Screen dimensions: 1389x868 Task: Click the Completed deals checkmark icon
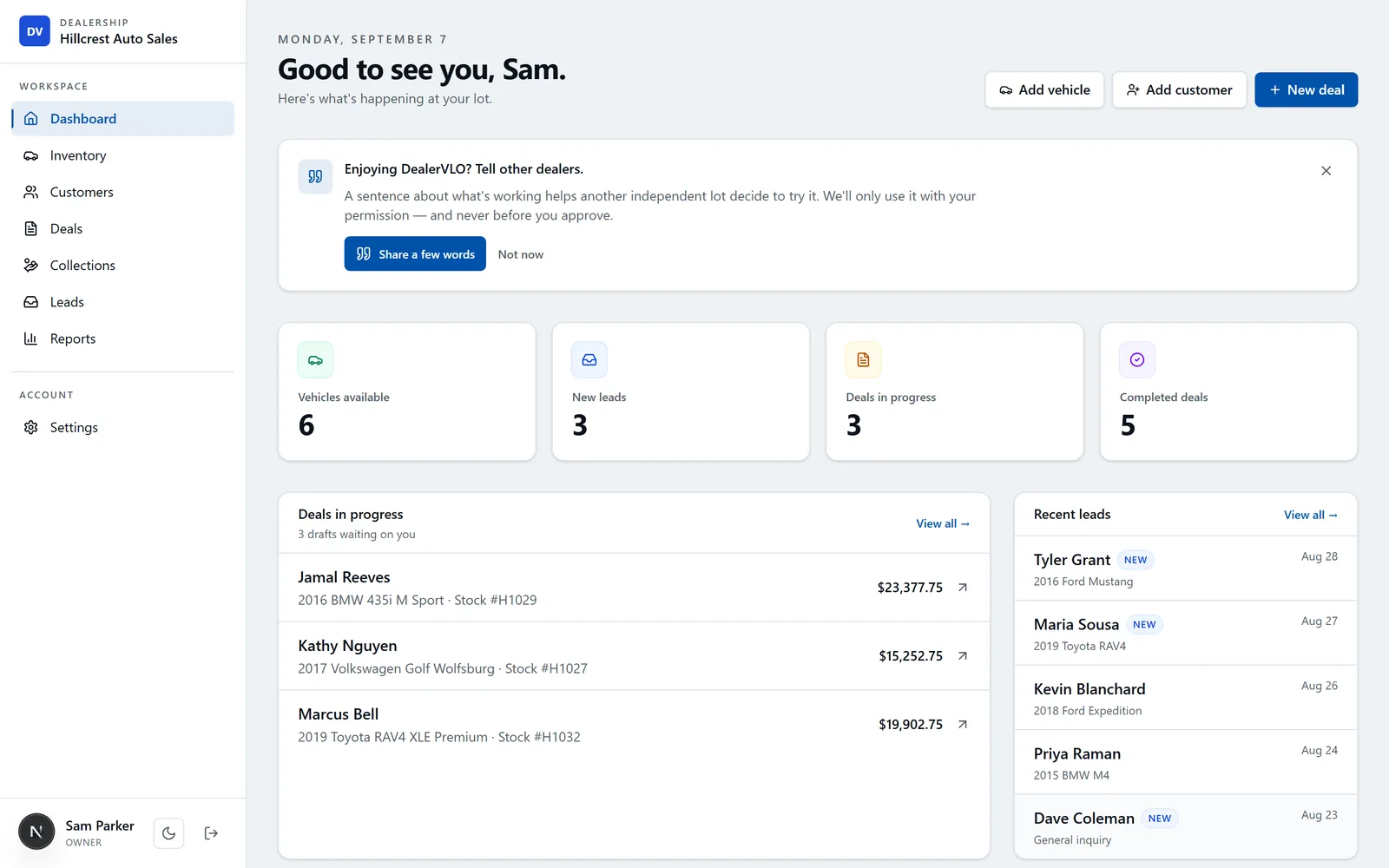(1137, 360)
